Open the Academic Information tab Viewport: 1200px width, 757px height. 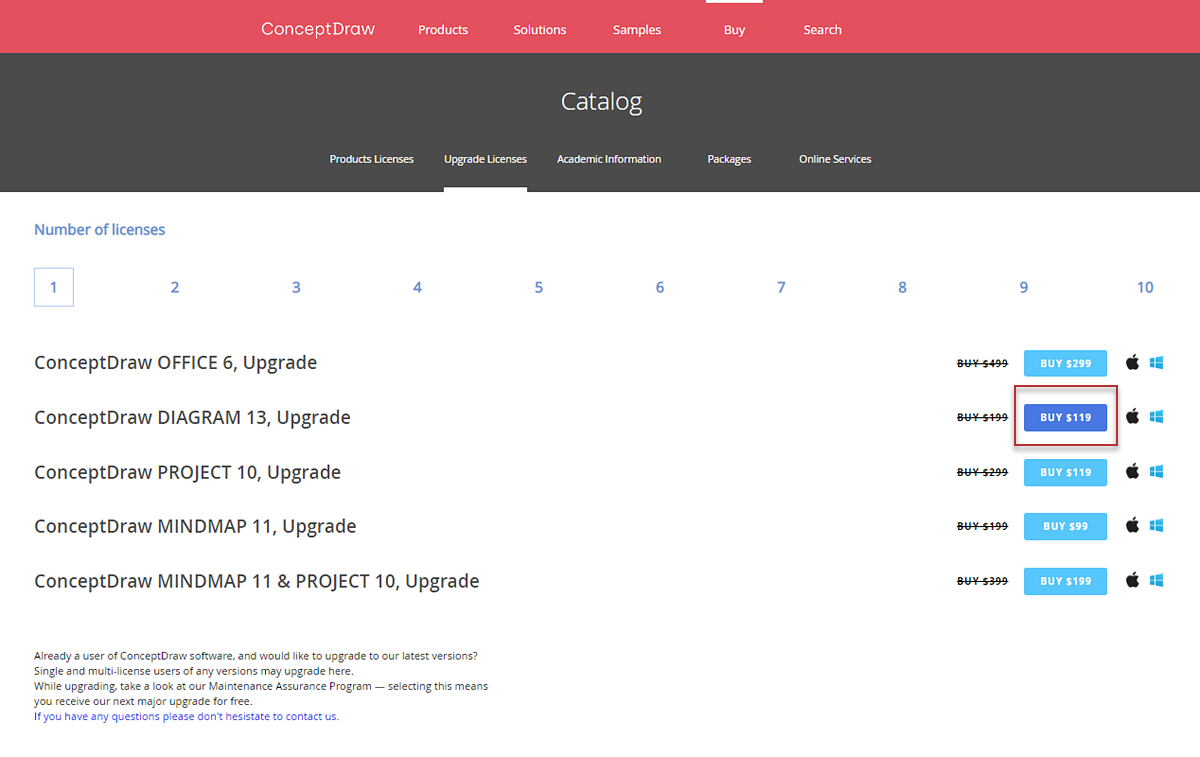(609, 159)
